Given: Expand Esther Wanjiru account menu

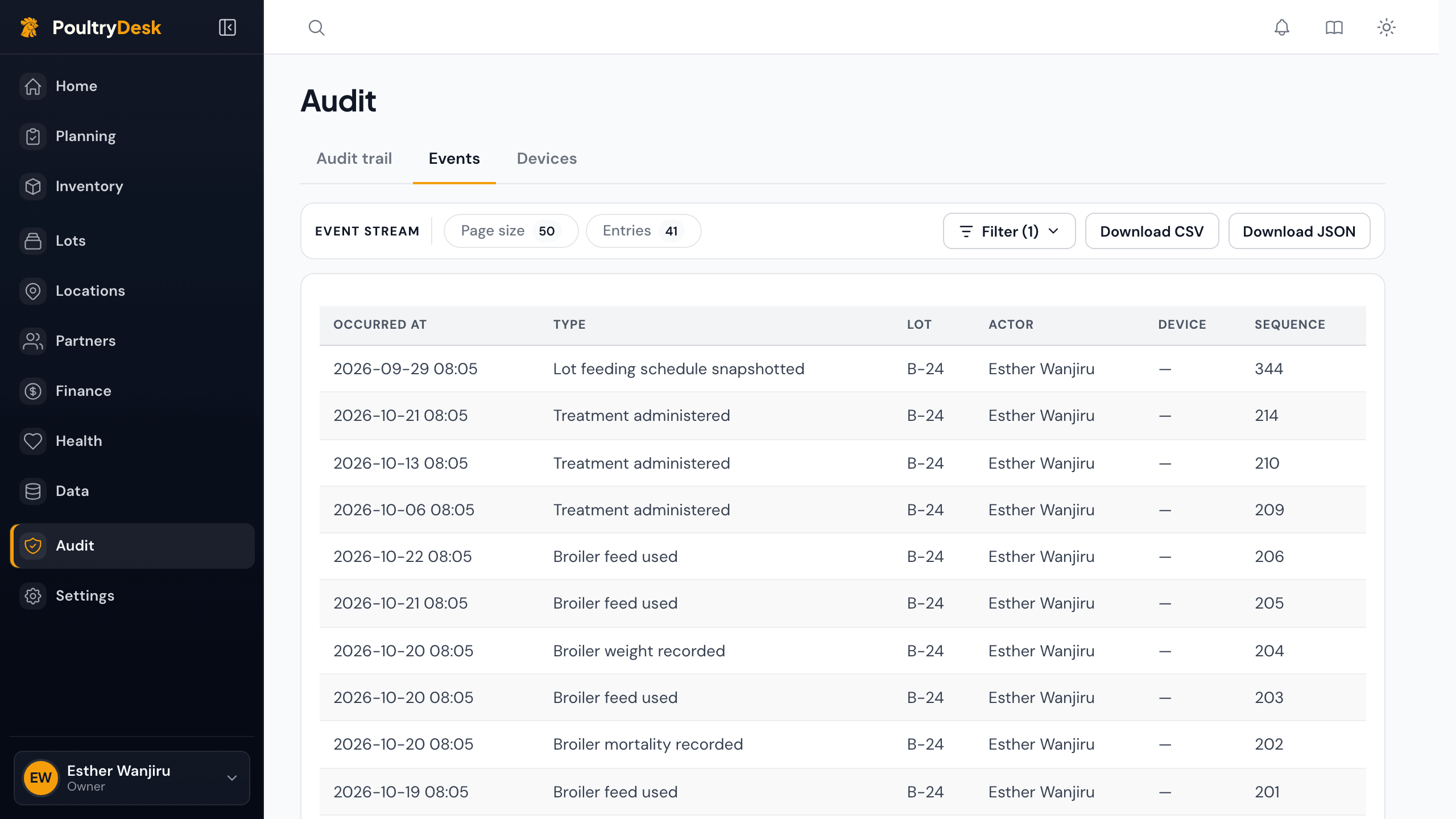Looking at the screenshot, I should pyautogui.click(x=132, y=778).
